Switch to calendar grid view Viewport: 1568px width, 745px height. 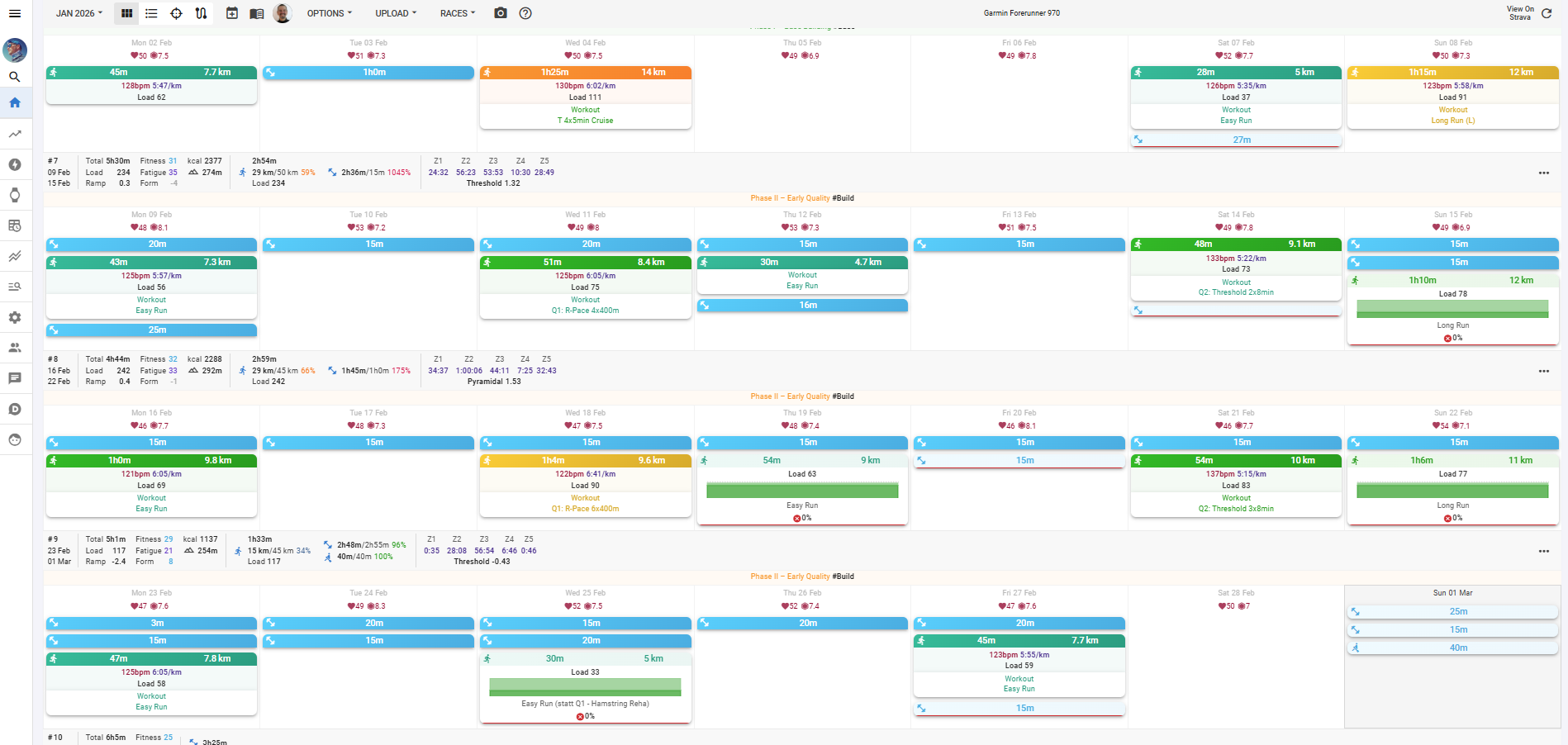pyautogui.click(x=126, y=13)
